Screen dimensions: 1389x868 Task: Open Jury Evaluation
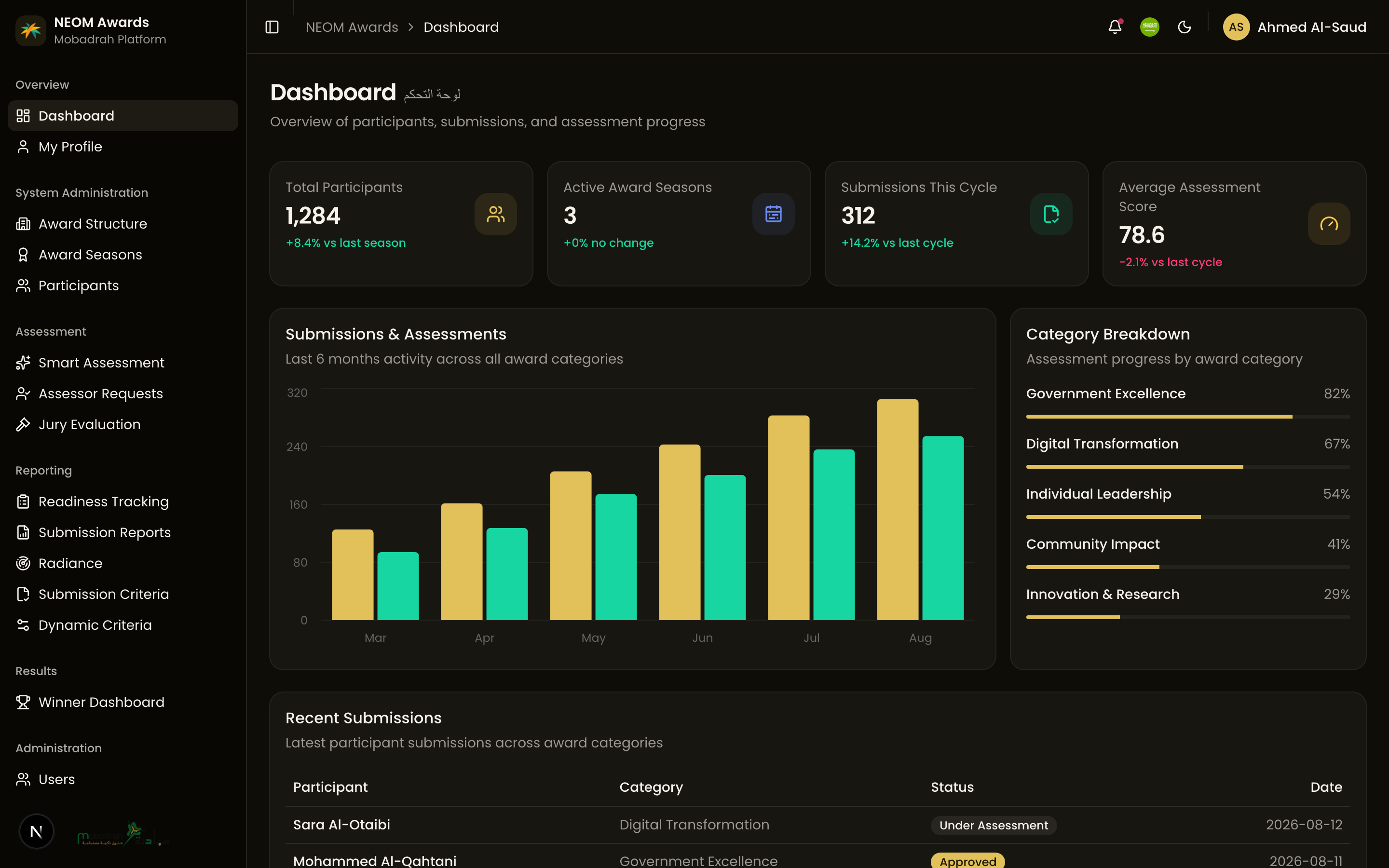pos(123,425)
